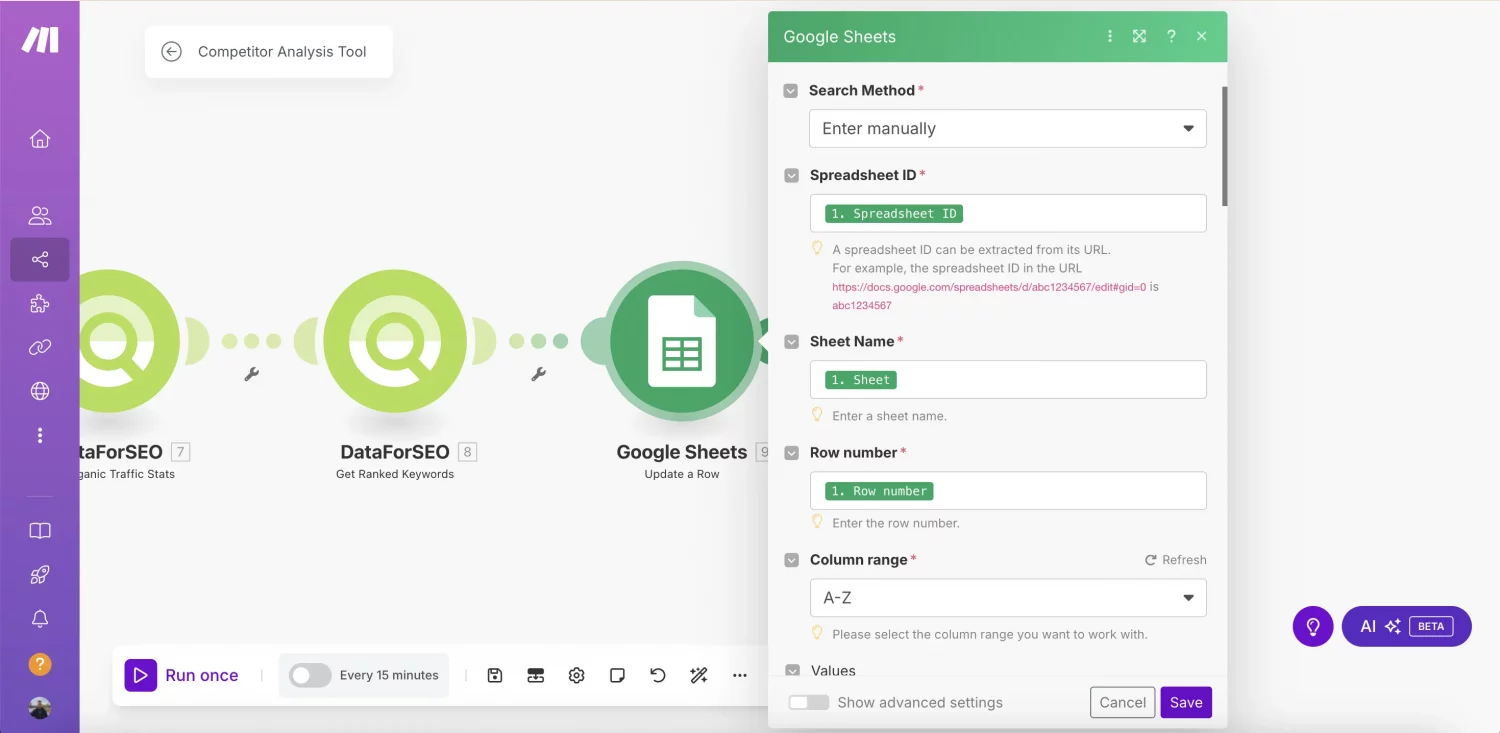Screen dimensions: 1500x733
Task: Open the Home icon in sidebar
Action: 40,139
